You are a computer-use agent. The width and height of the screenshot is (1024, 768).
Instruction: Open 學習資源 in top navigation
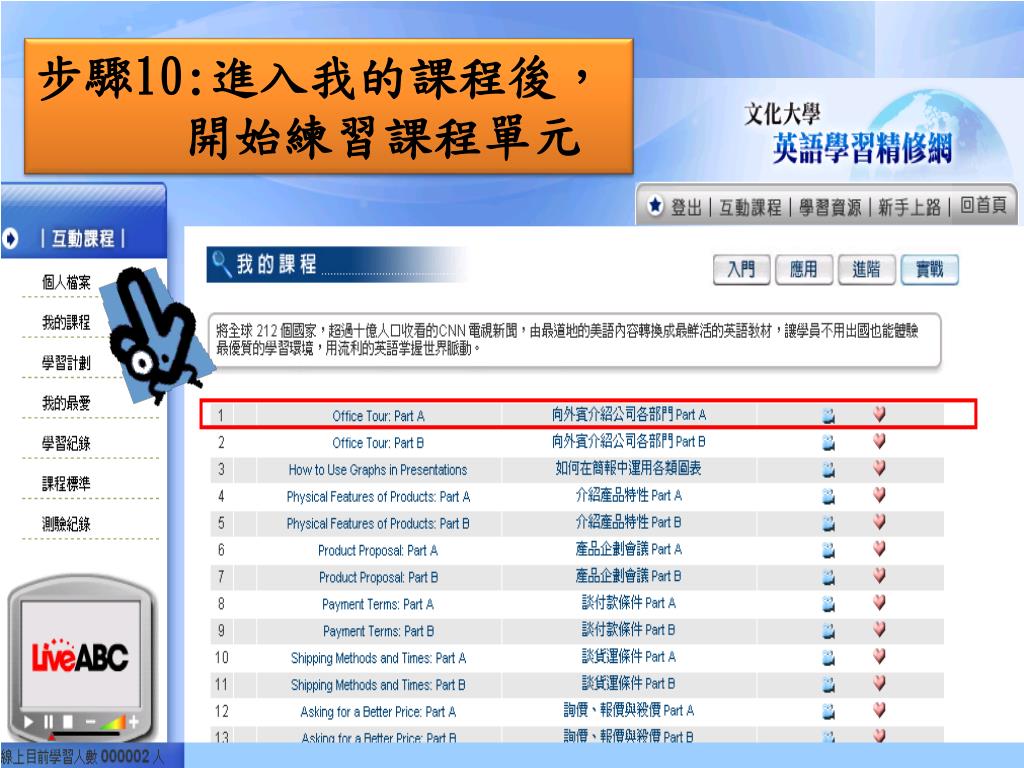830,207
